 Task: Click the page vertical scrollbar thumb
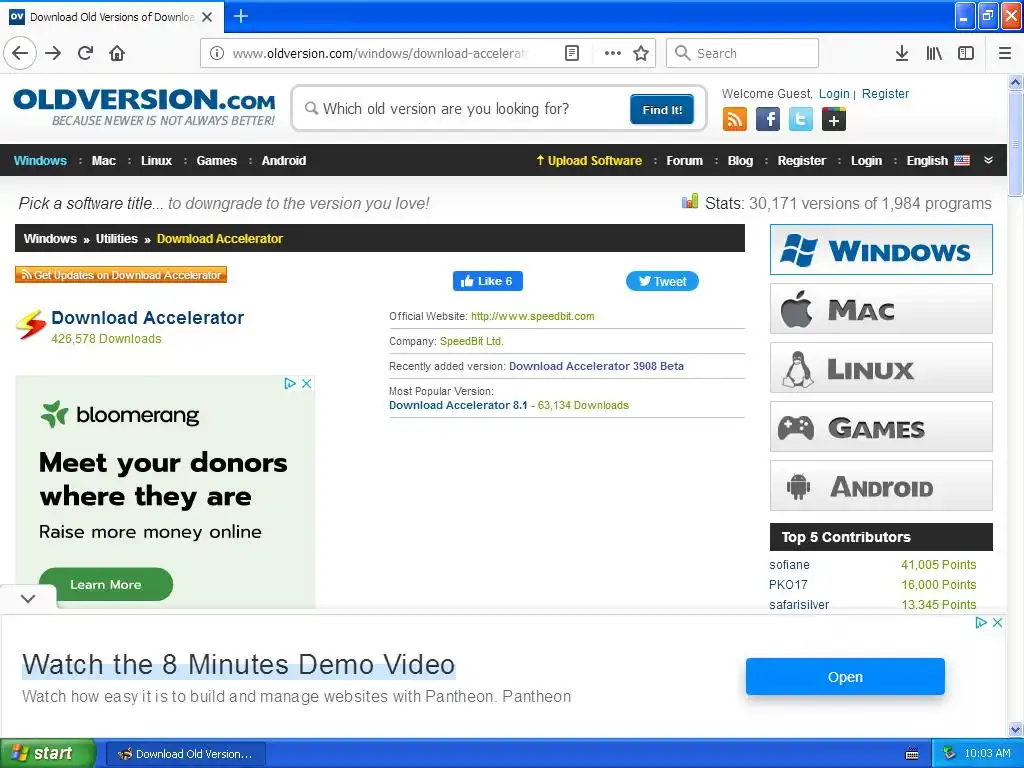pos(1015,142)
